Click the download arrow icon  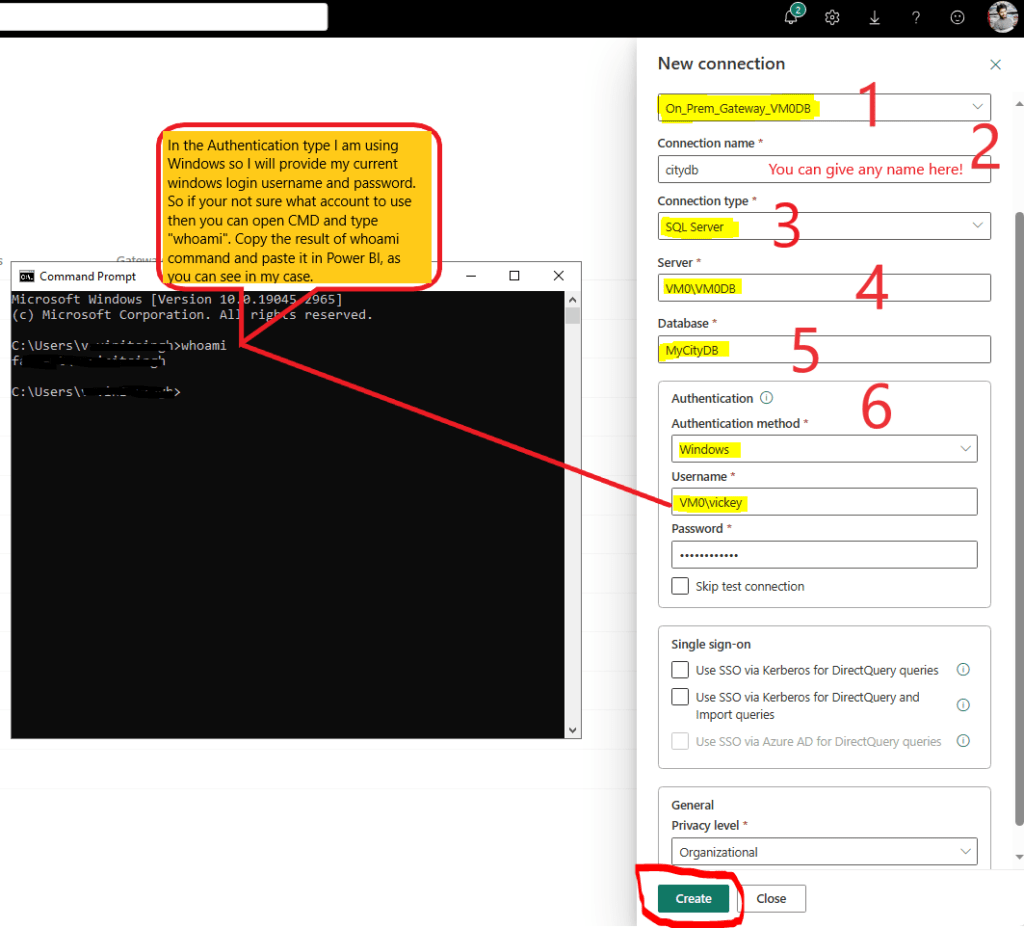(x=874, y=18)
